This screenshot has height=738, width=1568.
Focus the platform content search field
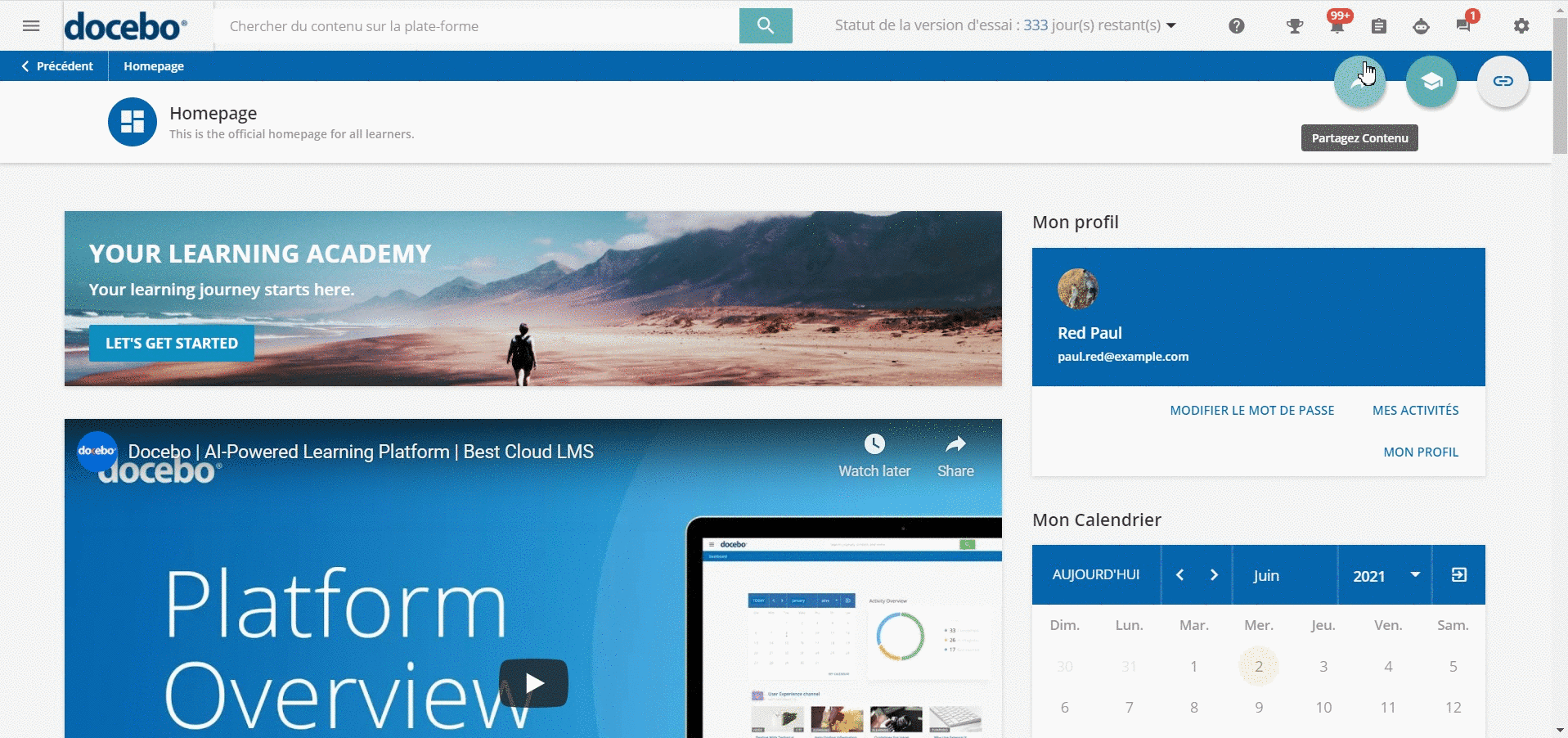click(x=478, y=26)
